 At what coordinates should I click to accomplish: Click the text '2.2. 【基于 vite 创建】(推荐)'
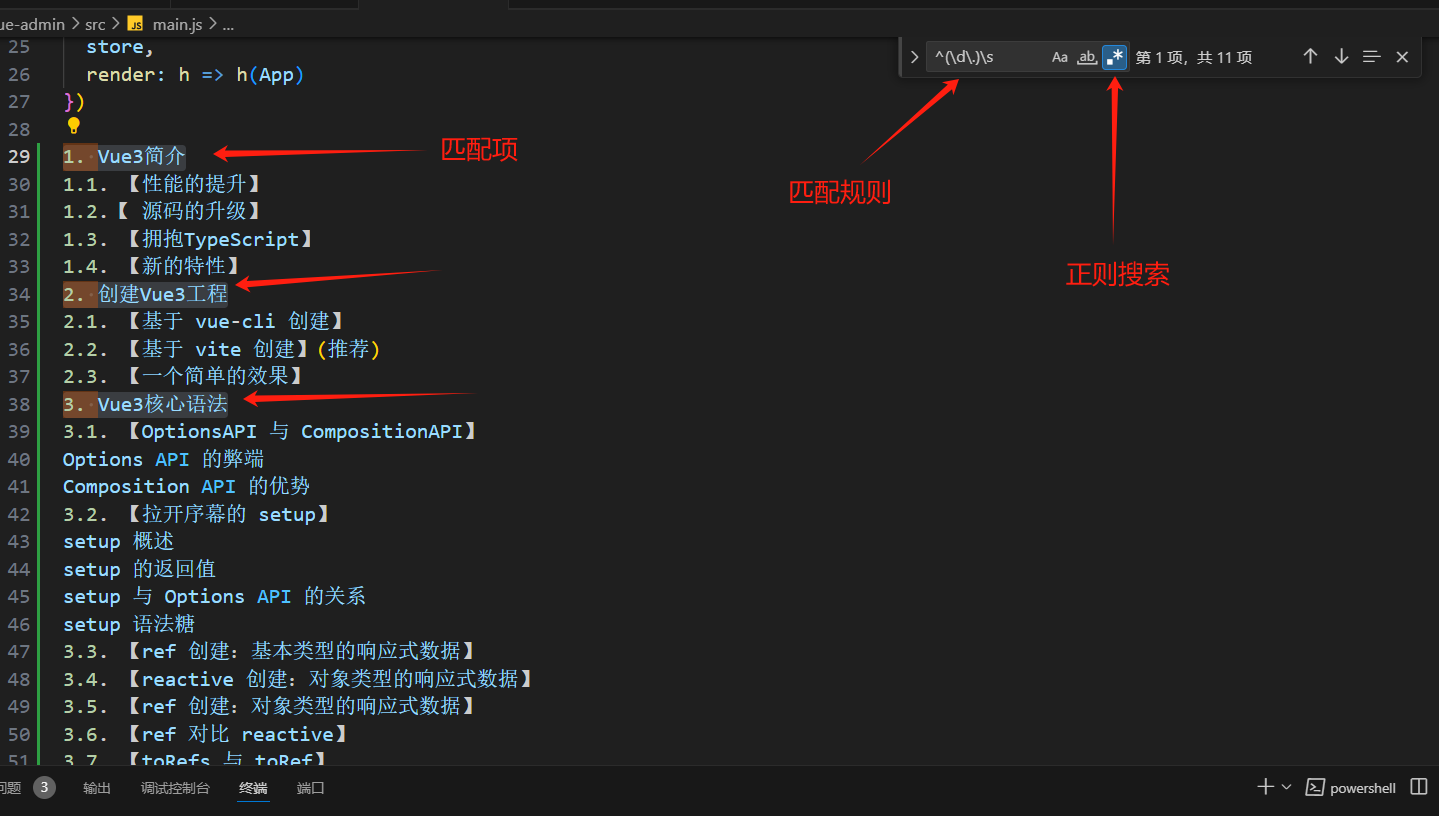tap(222, 349)
